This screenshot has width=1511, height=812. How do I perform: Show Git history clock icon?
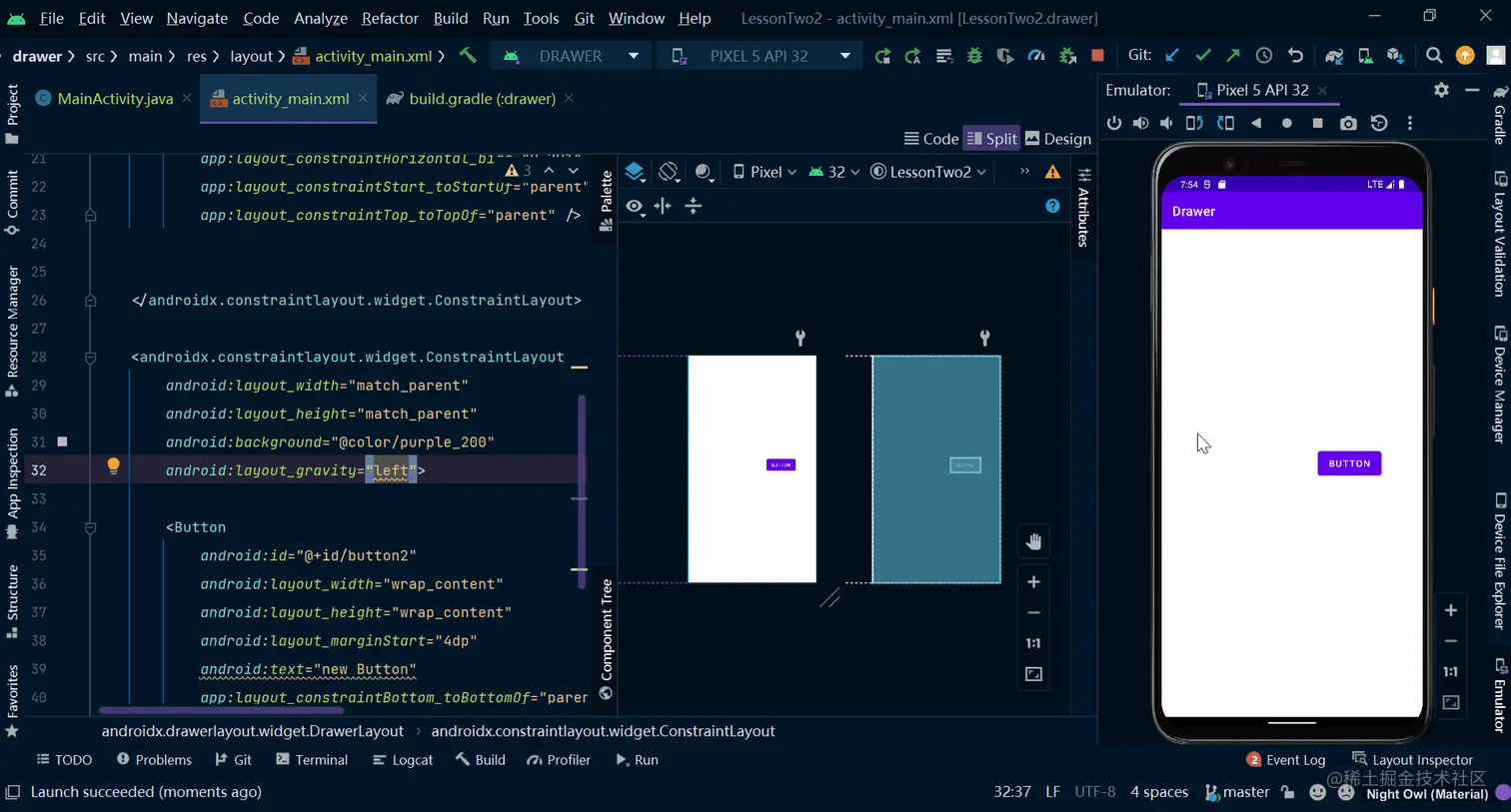pyautogui.click(x=1264, y=56)
